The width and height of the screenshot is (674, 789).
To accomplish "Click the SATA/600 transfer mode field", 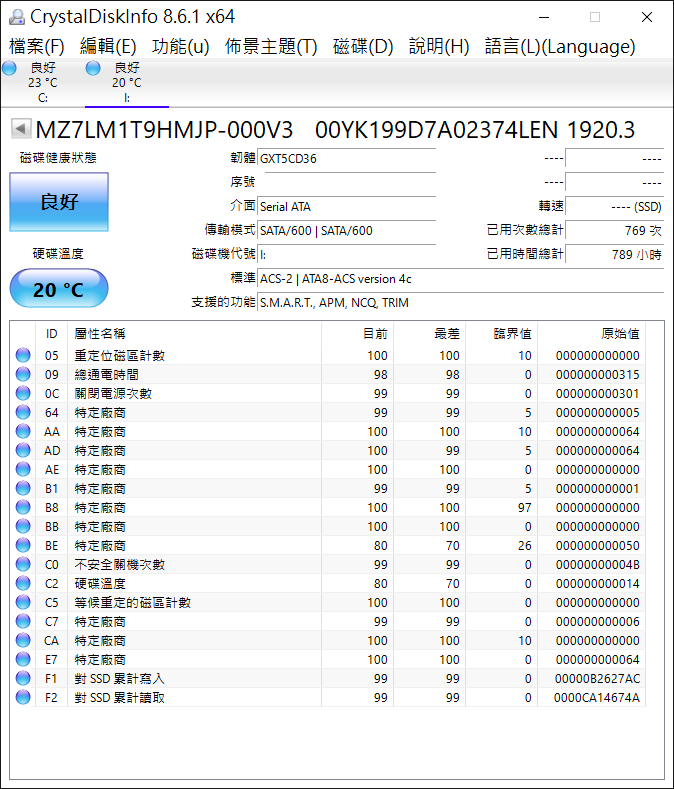I will (346, 230).
